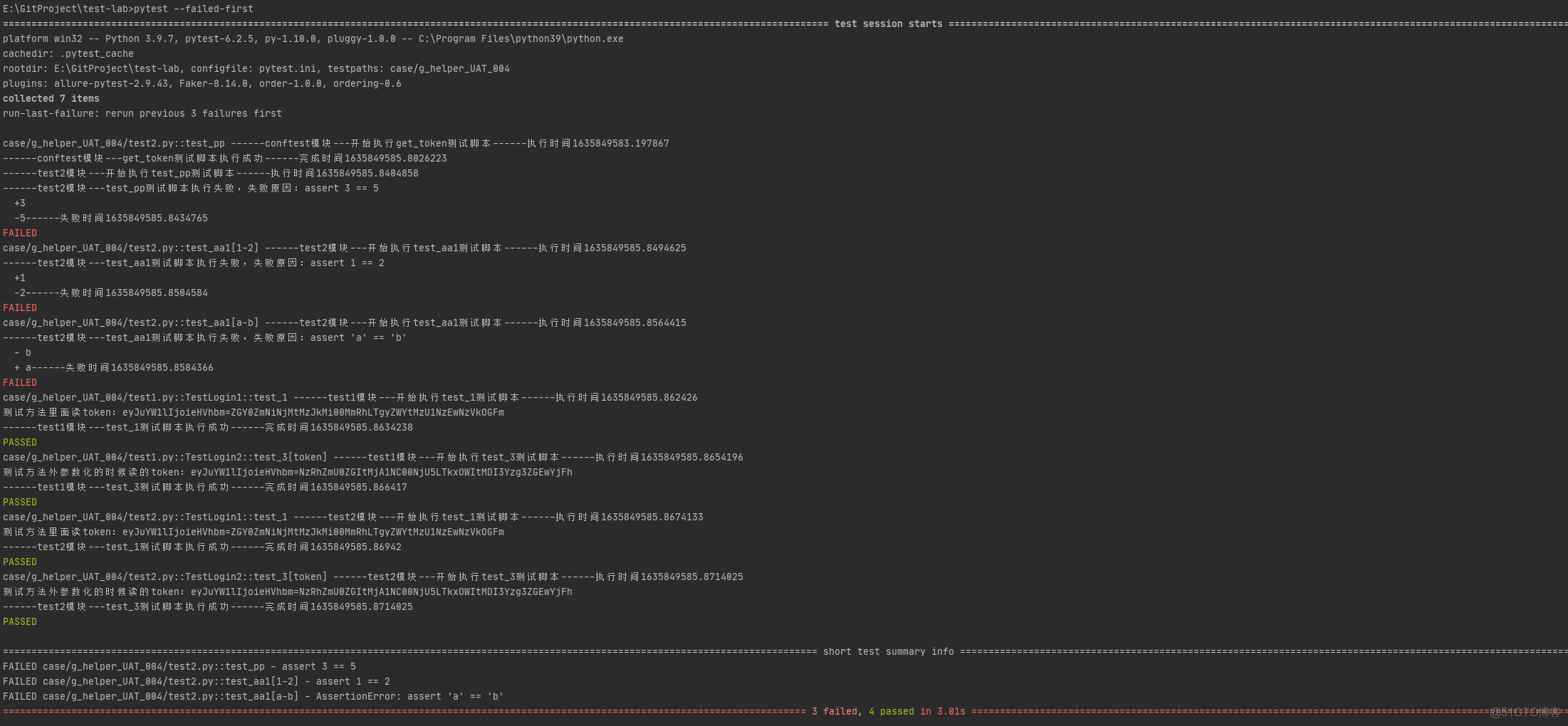1568x726 pixels.
Task: Click the plugins allure-pytest-2.9.43 line
Action: [202, 83]
